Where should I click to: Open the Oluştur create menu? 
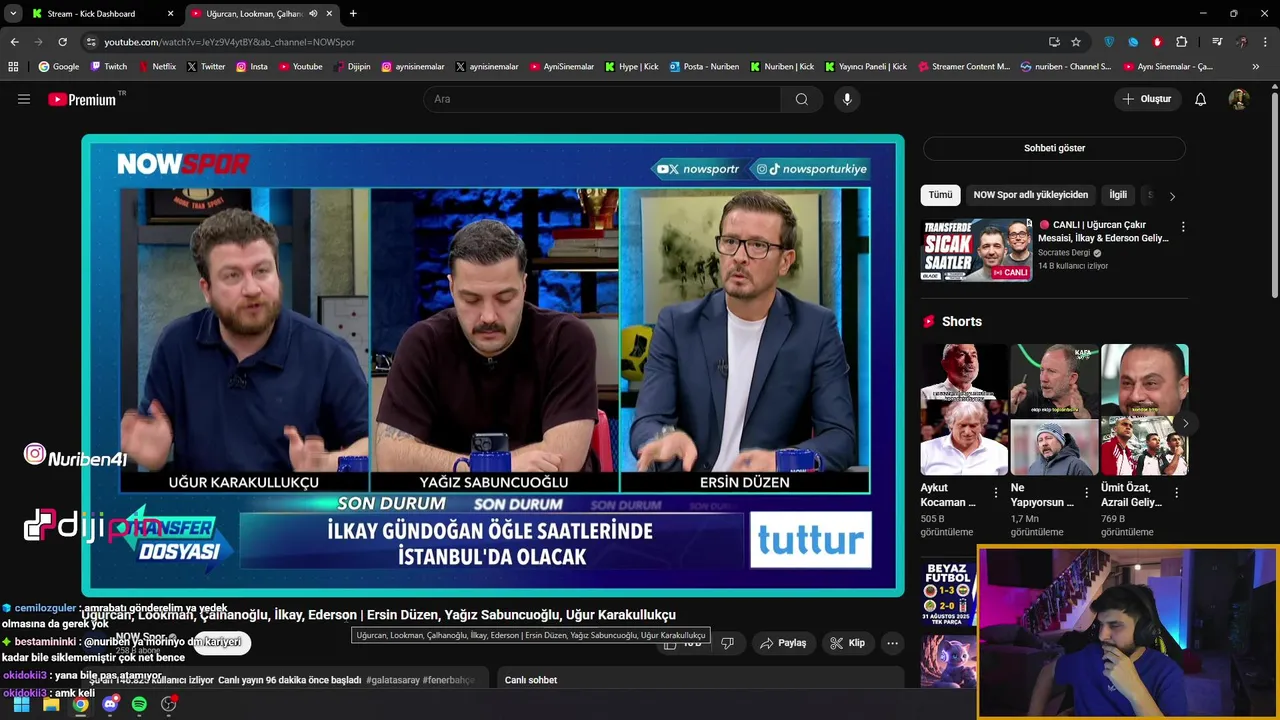pyautogui.click(x=1146, y=99)
